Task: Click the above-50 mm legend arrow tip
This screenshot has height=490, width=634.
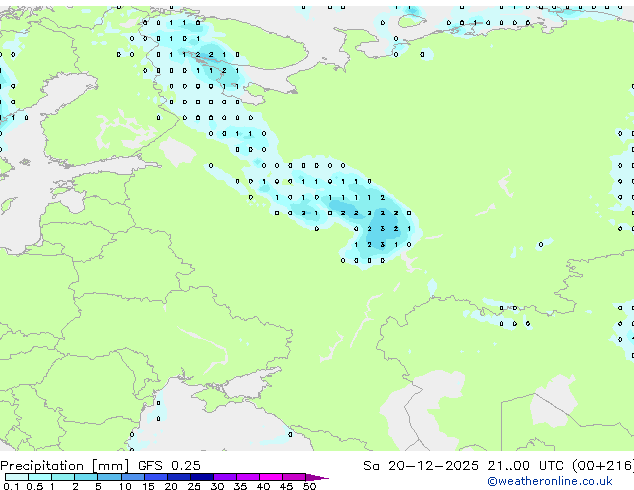Action: click(x=317, y=477)
